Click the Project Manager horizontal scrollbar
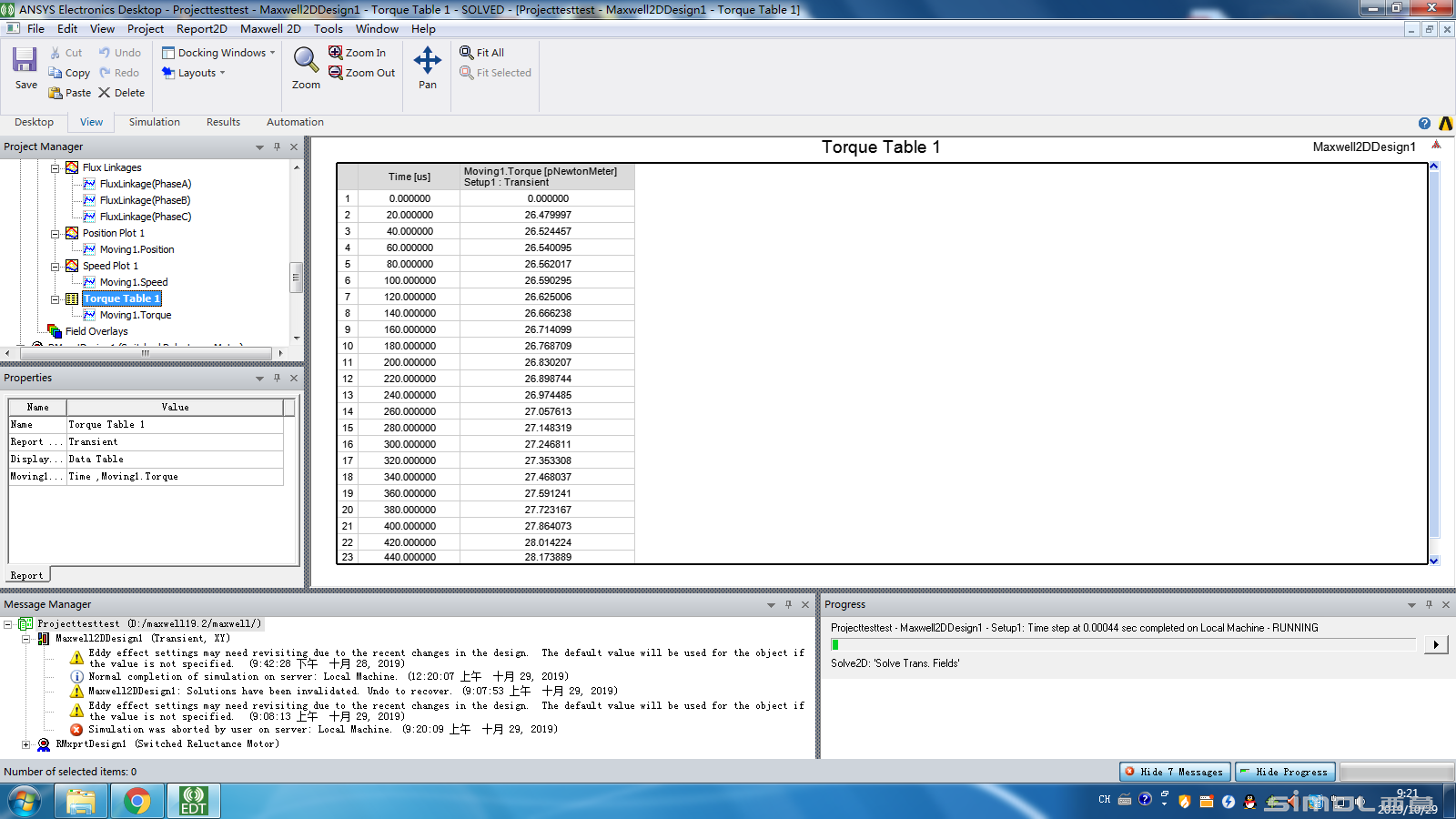The width and height of the screenshot is (1456, 819). [145, 353]
